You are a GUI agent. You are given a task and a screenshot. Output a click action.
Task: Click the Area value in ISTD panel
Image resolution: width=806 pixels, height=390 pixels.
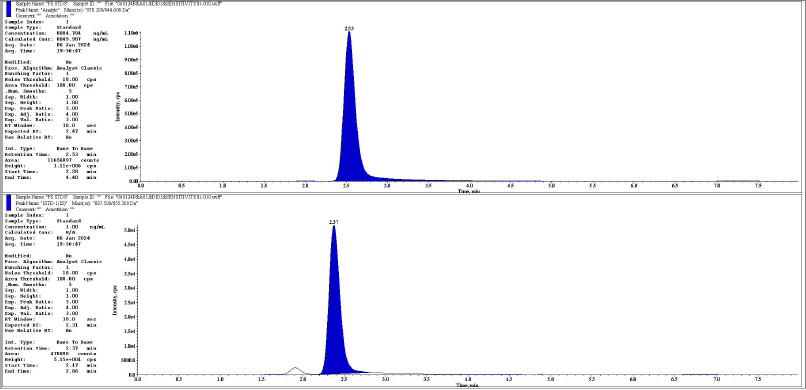[x=60, y=354]
